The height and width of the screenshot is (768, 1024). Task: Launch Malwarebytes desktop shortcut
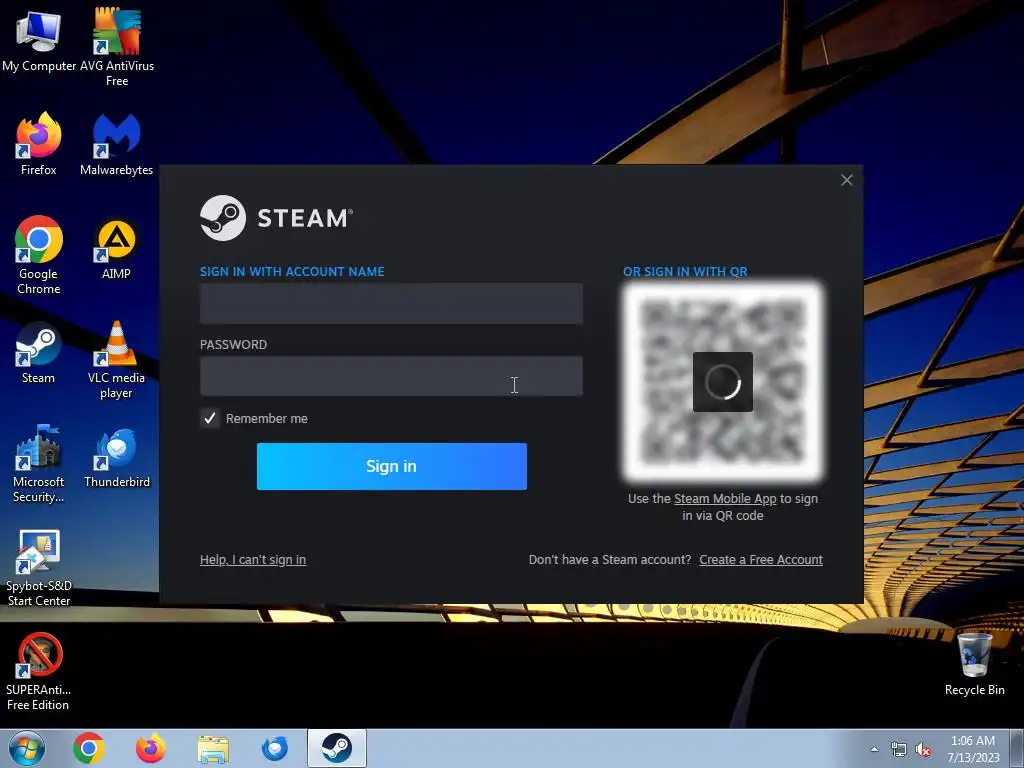[117, 144]
